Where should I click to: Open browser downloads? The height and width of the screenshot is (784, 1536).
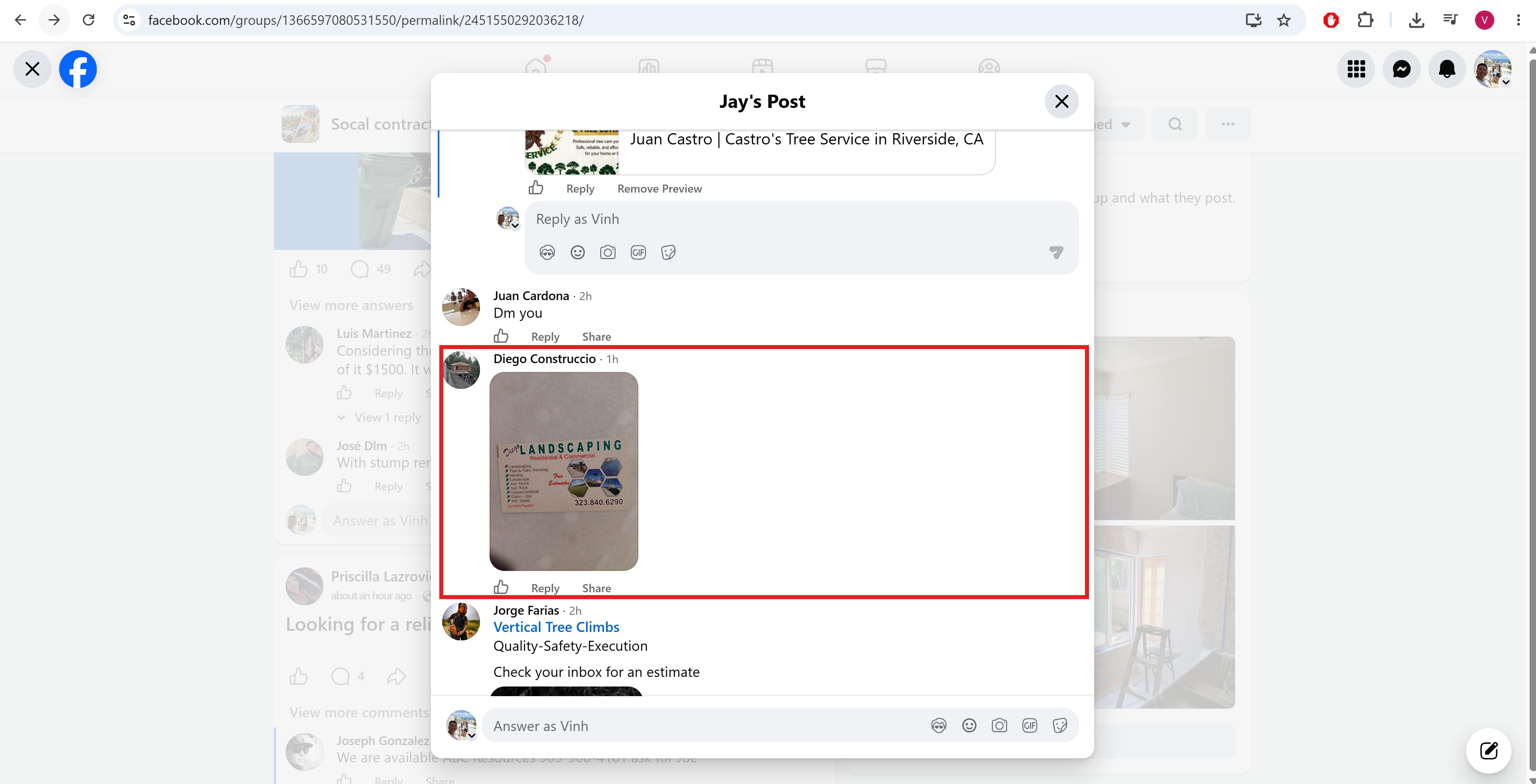click(1416, 20)
